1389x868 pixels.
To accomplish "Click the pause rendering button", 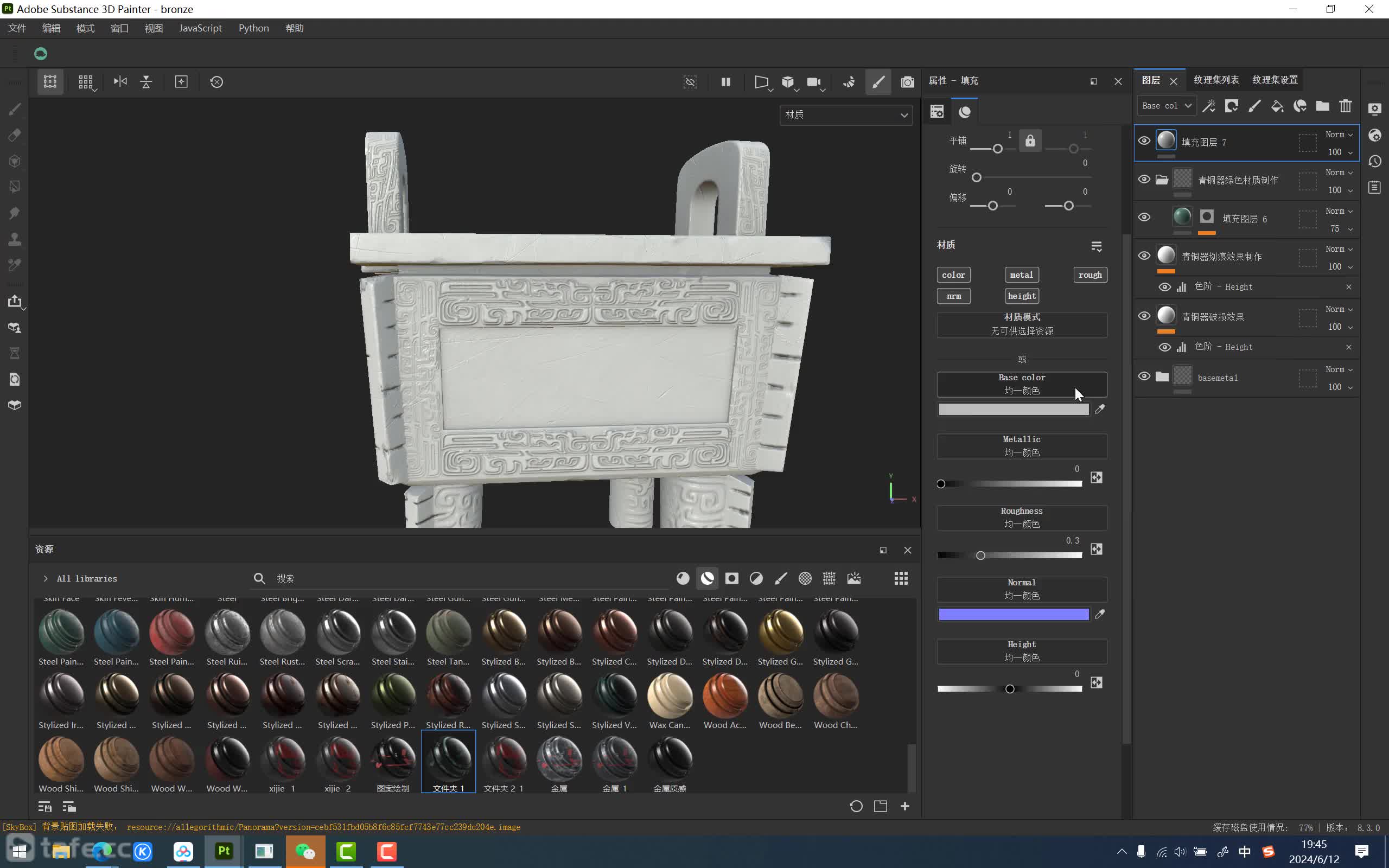I will tap(726, 81).
